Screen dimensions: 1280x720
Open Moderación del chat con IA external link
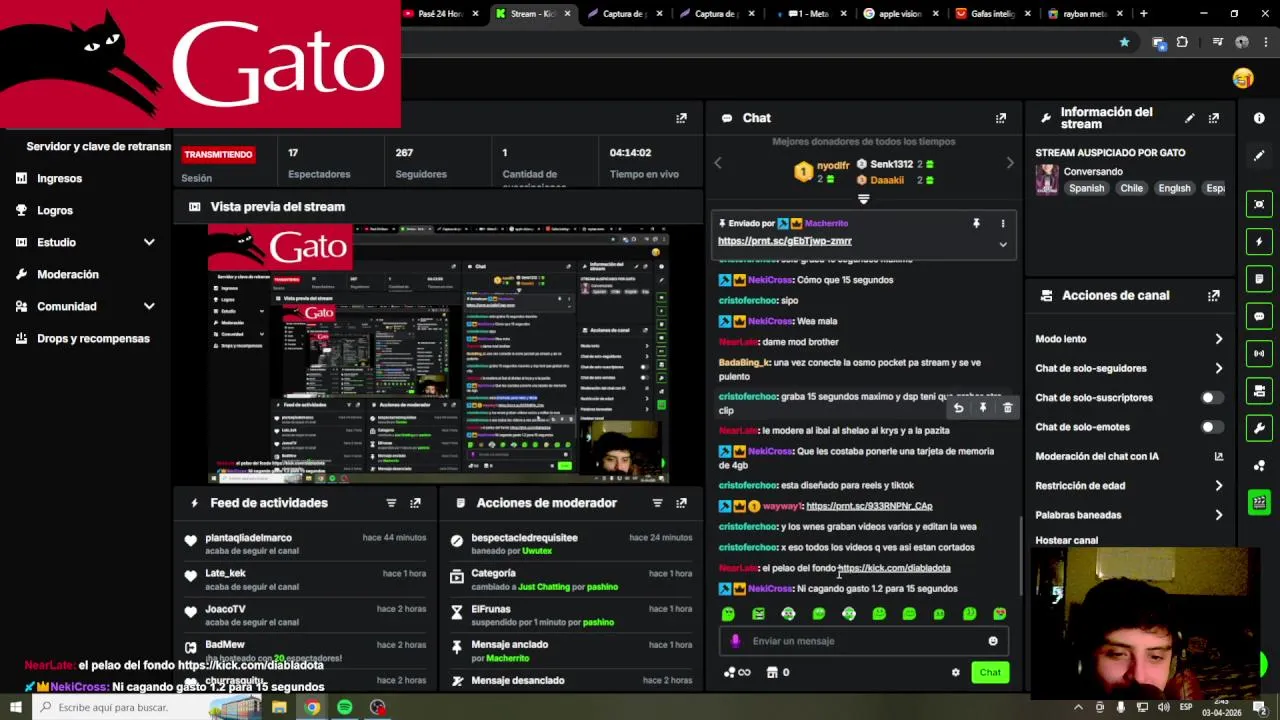click(1218, 456)
